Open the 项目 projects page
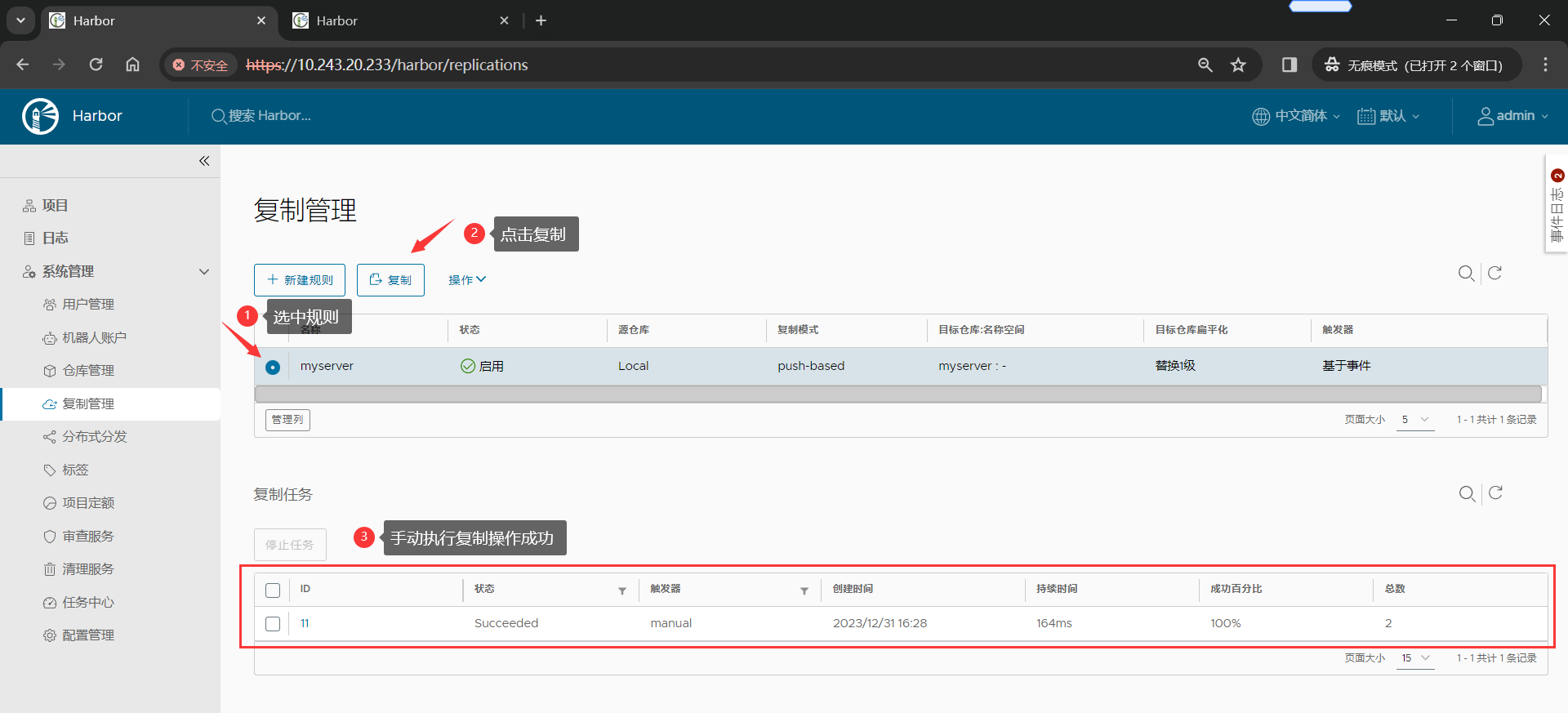Image resolution: width=1568 pixels, height=713 pixels. (55, 206)
